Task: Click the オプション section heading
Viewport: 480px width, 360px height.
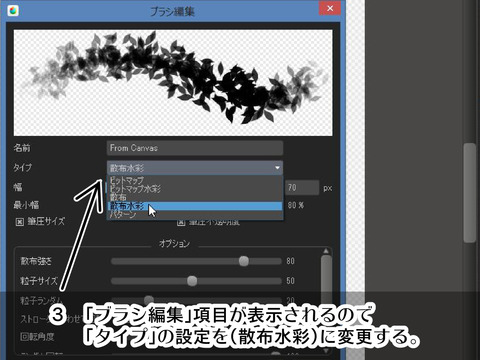Action: pyautogui.click(x=174, y=244)
